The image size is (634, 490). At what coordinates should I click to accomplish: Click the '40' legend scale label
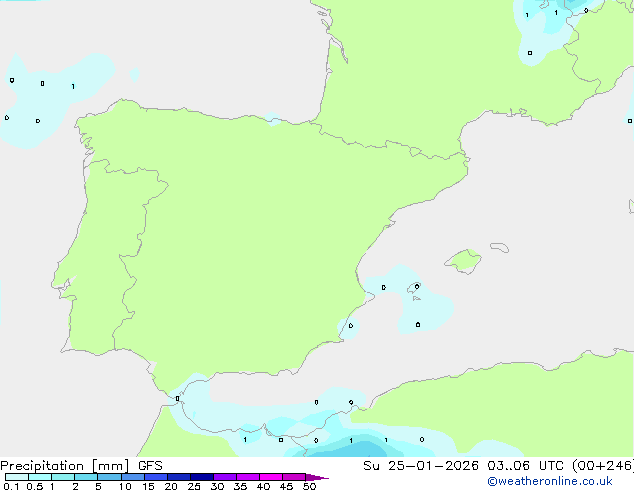coord(263,486)
